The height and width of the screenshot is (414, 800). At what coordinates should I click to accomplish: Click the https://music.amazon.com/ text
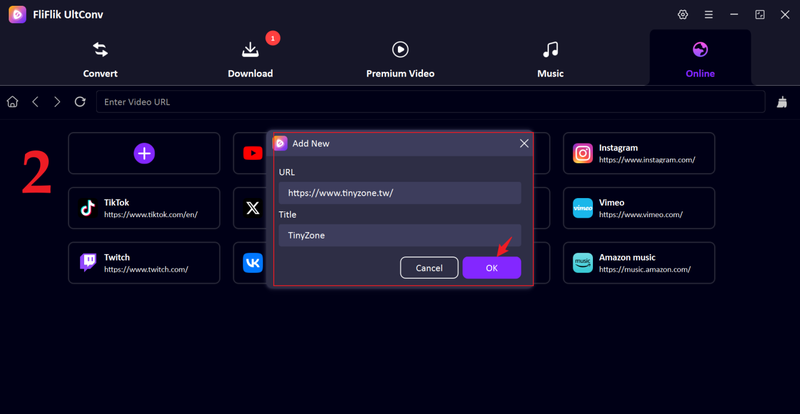click(645, 269)
